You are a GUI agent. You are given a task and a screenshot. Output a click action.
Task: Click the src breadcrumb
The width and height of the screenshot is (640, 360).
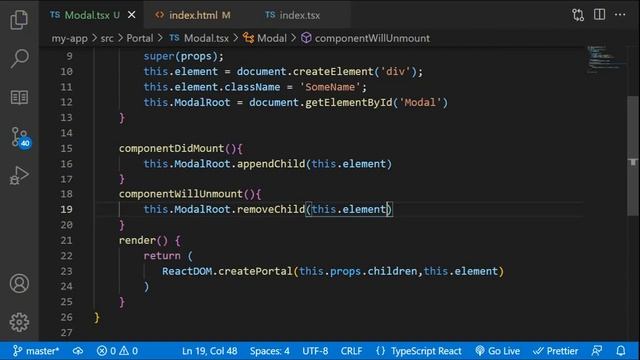[x=107, y=38]
